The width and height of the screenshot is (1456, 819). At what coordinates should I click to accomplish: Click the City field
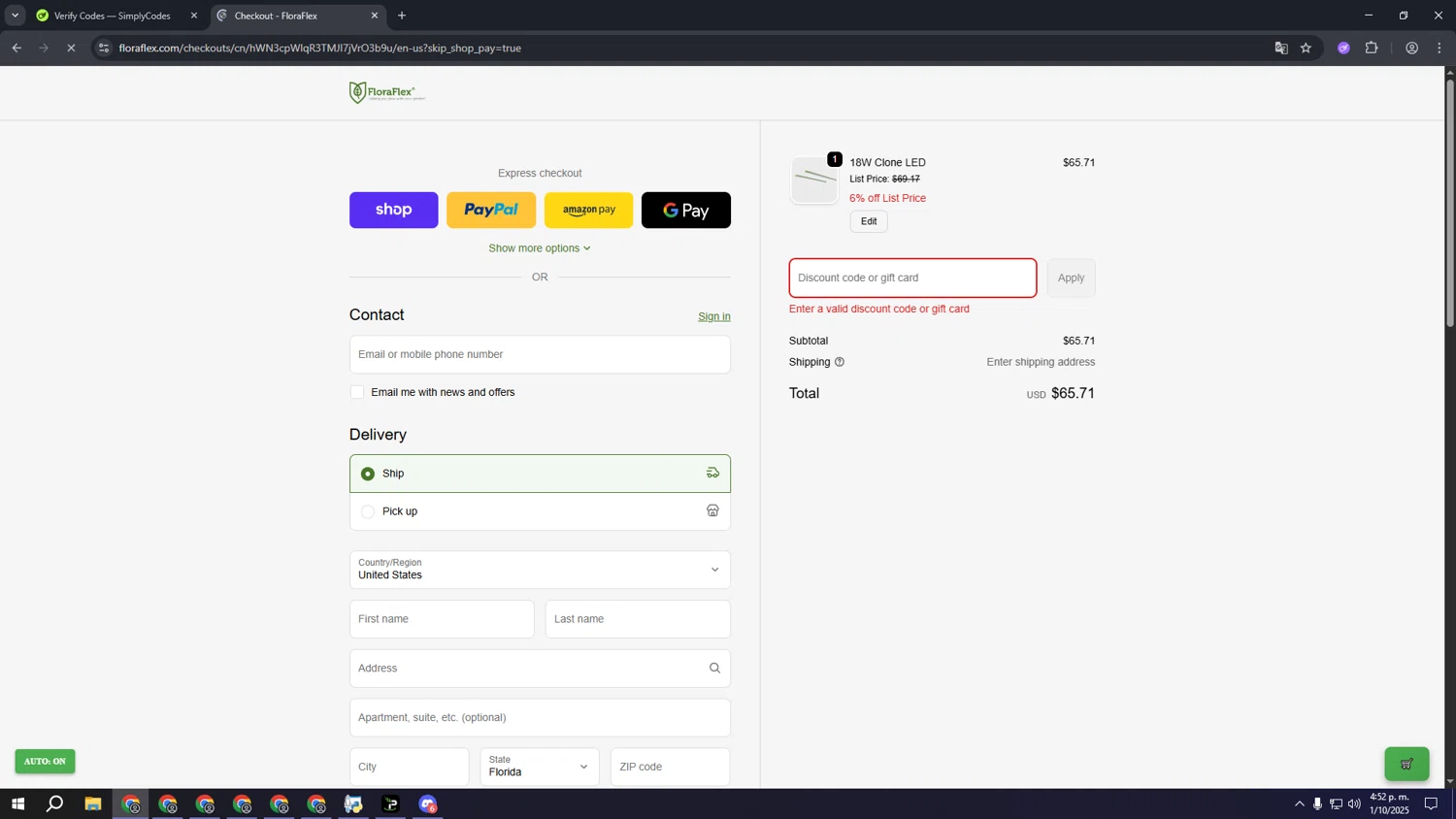409,767
